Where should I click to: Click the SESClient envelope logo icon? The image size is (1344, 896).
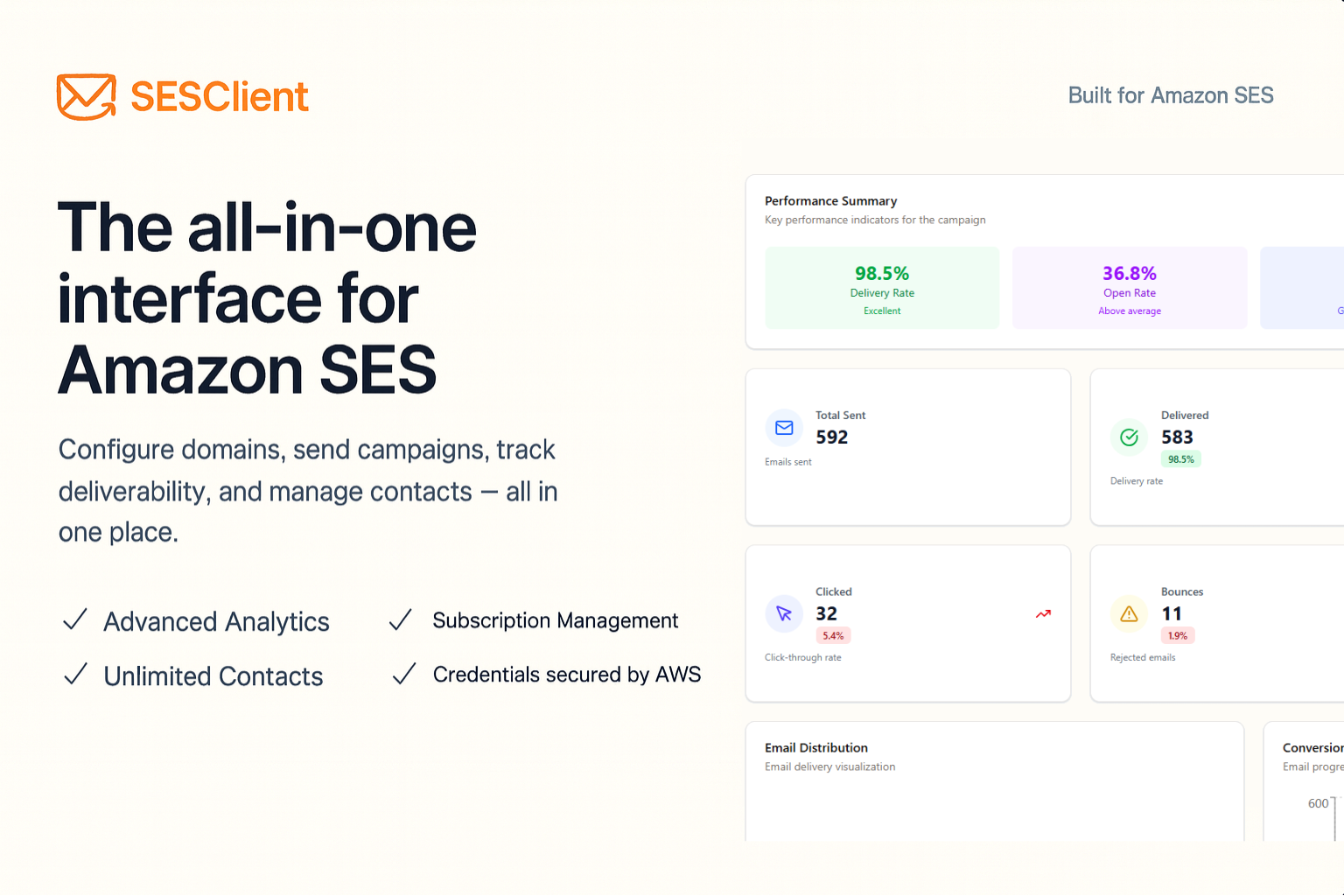pos(86,96)
